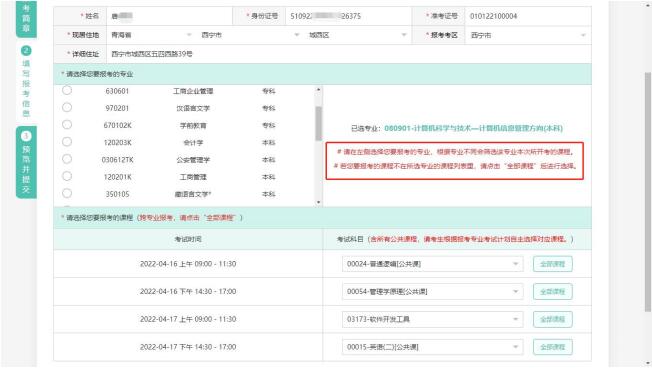The height and width of the screenshot is (368, 652).
Task: Click the admission ticket number field
Action: [x=528, y=16]
